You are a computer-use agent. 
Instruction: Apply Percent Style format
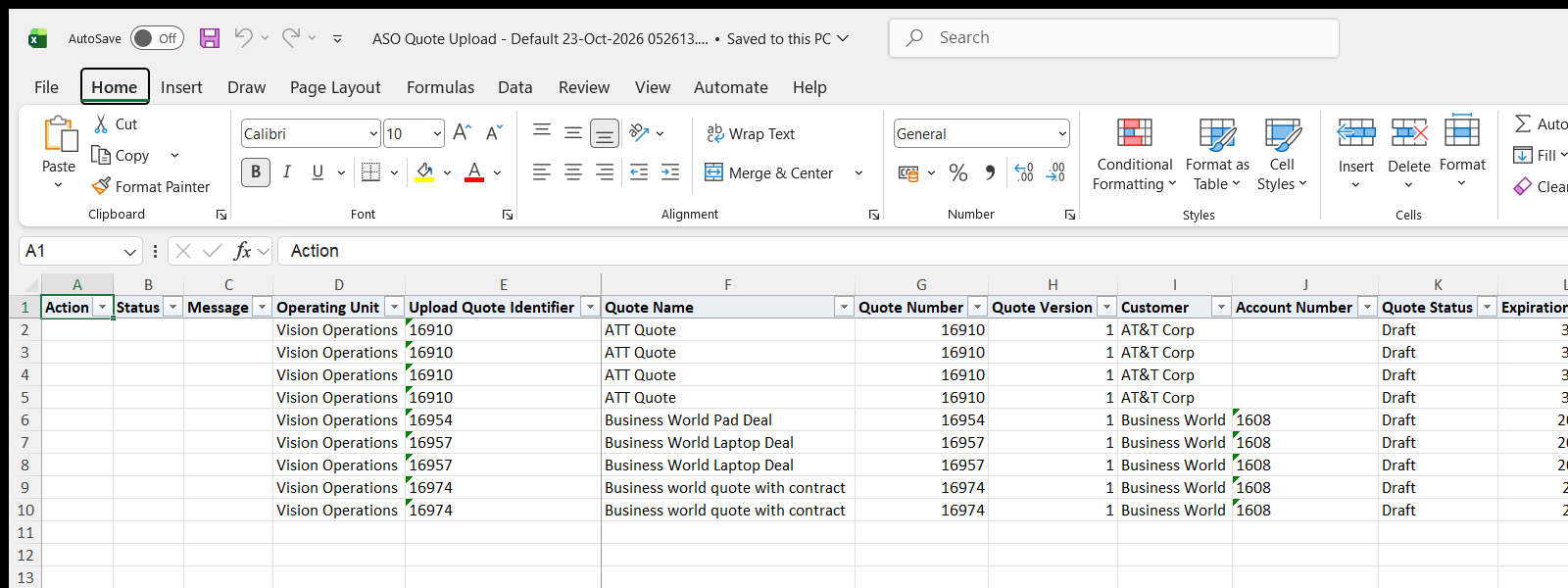958,173
